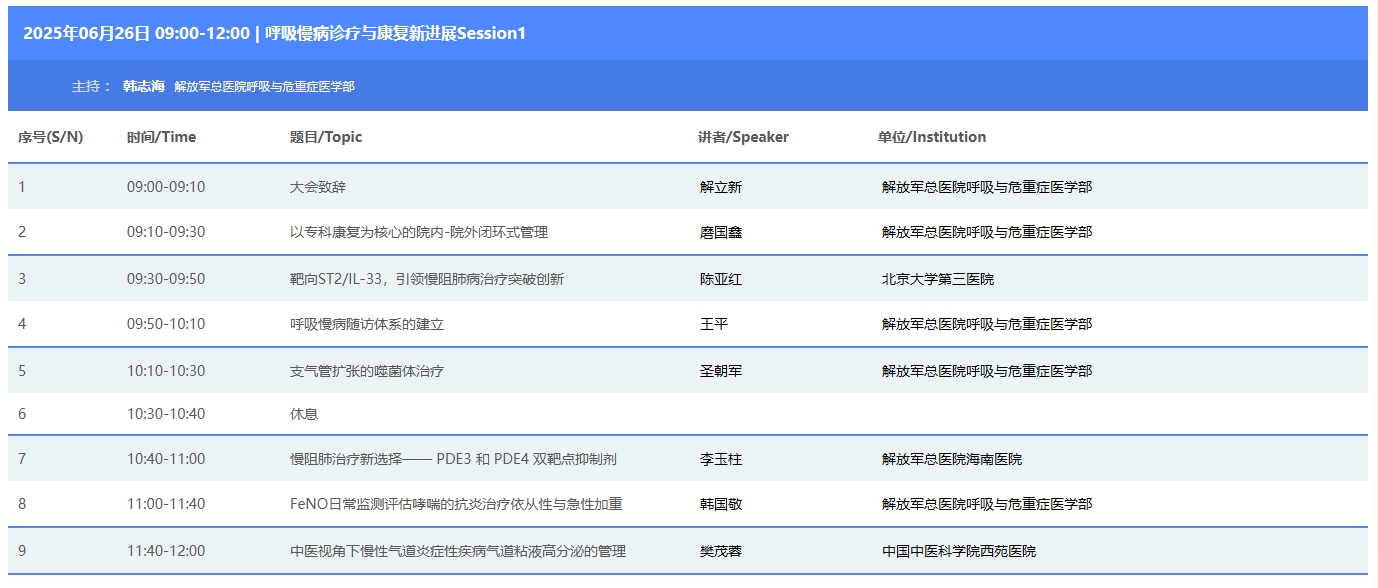1378x588 pixels.
Task: Click speaker name 王平
Action: pos(714,324)
